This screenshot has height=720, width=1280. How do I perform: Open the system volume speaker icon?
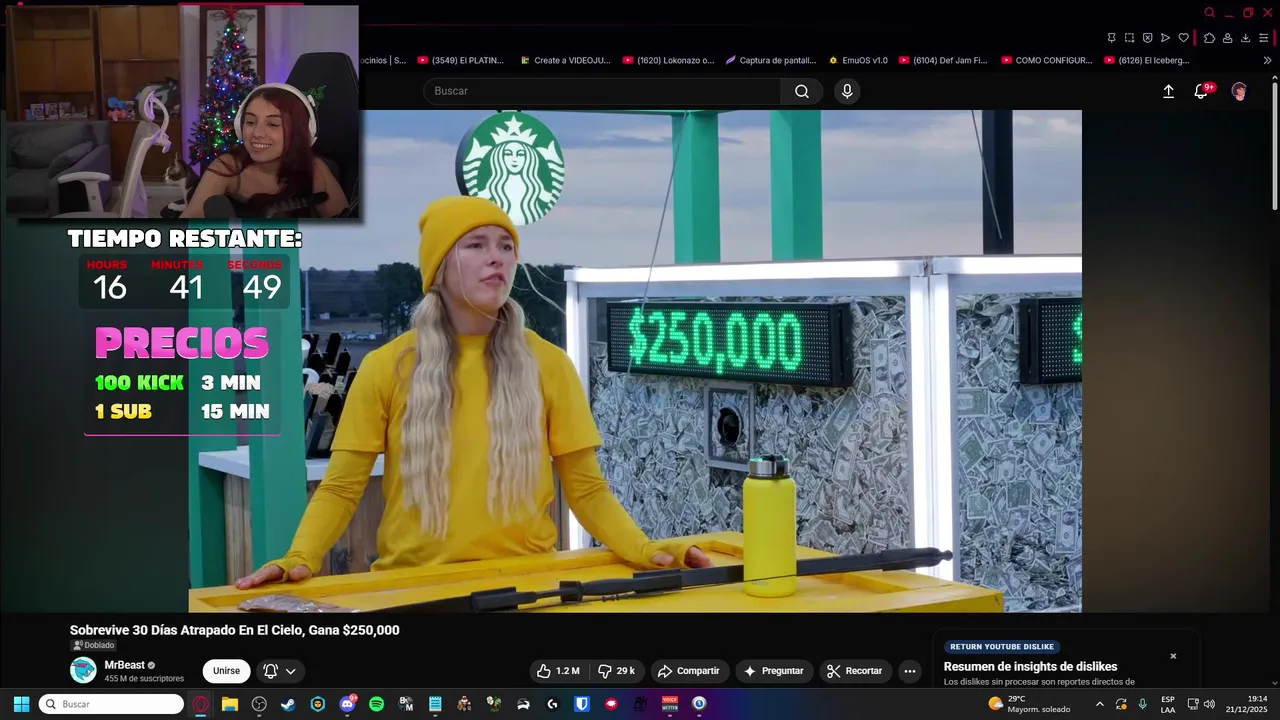1209,704
